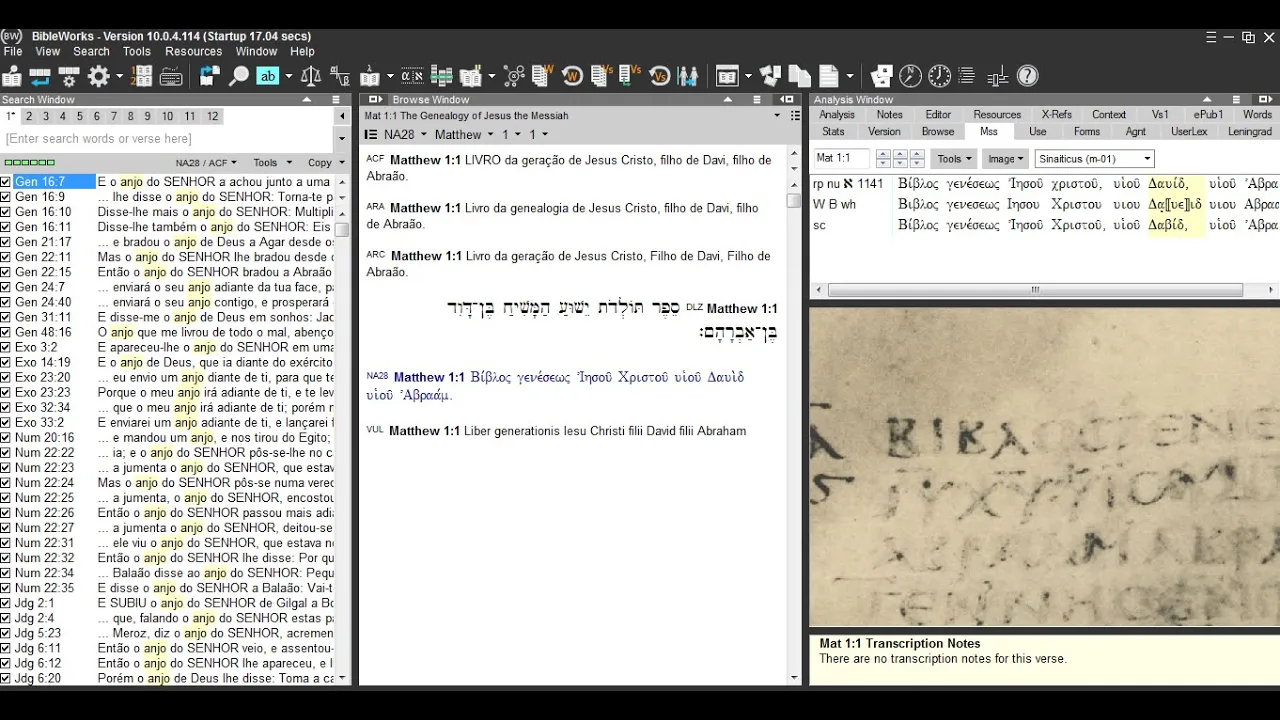This screenshot has width=1280, height=720.
Task: Click the clock icon in toolbar
Action: pyautogui.click(x=939, y=76)
